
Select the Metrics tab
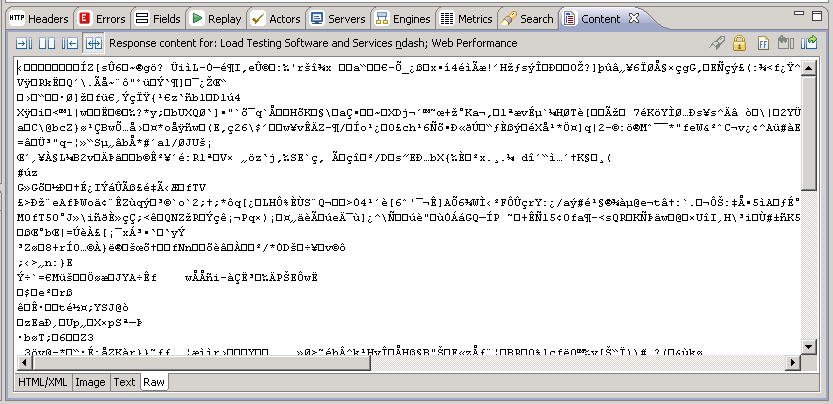tap(467, 19)
